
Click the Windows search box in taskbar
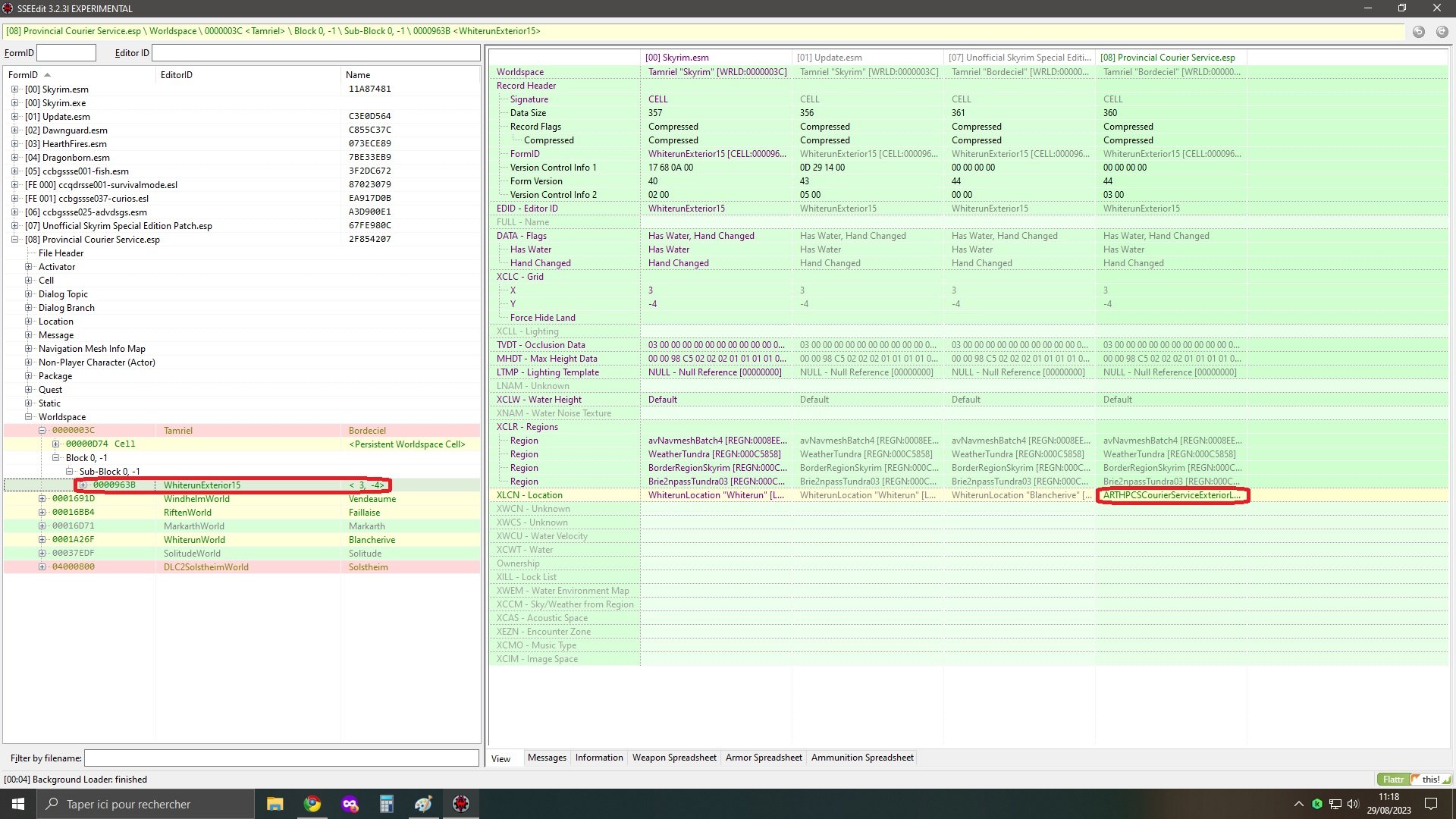point(146,804)
